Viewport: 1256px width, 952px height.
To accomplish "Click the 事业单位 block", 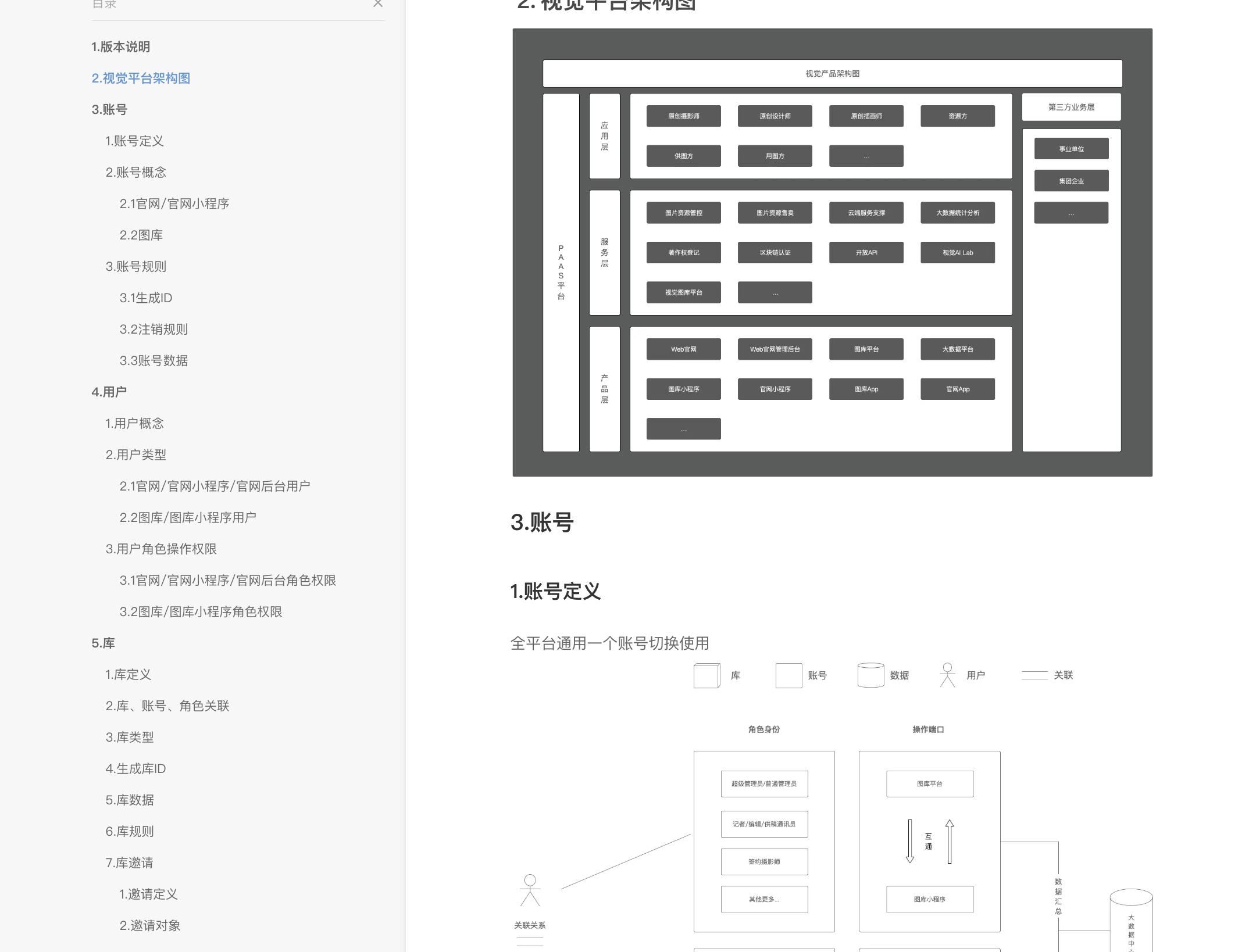I will tap(1071, 149).
